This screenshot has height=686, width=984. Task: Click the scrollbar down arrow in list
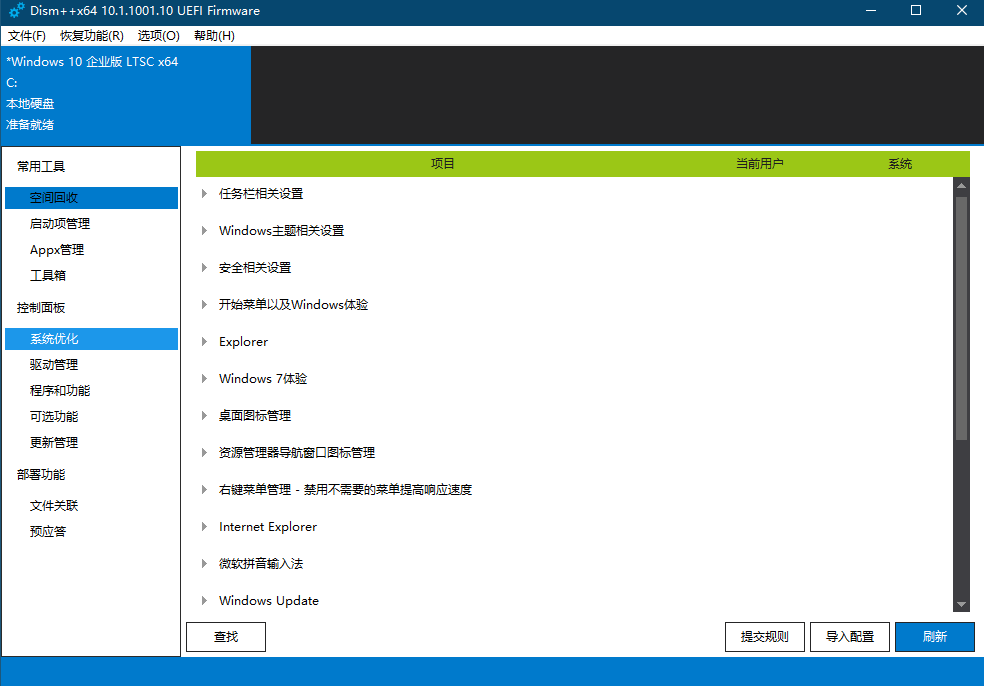tap(961, 605)
